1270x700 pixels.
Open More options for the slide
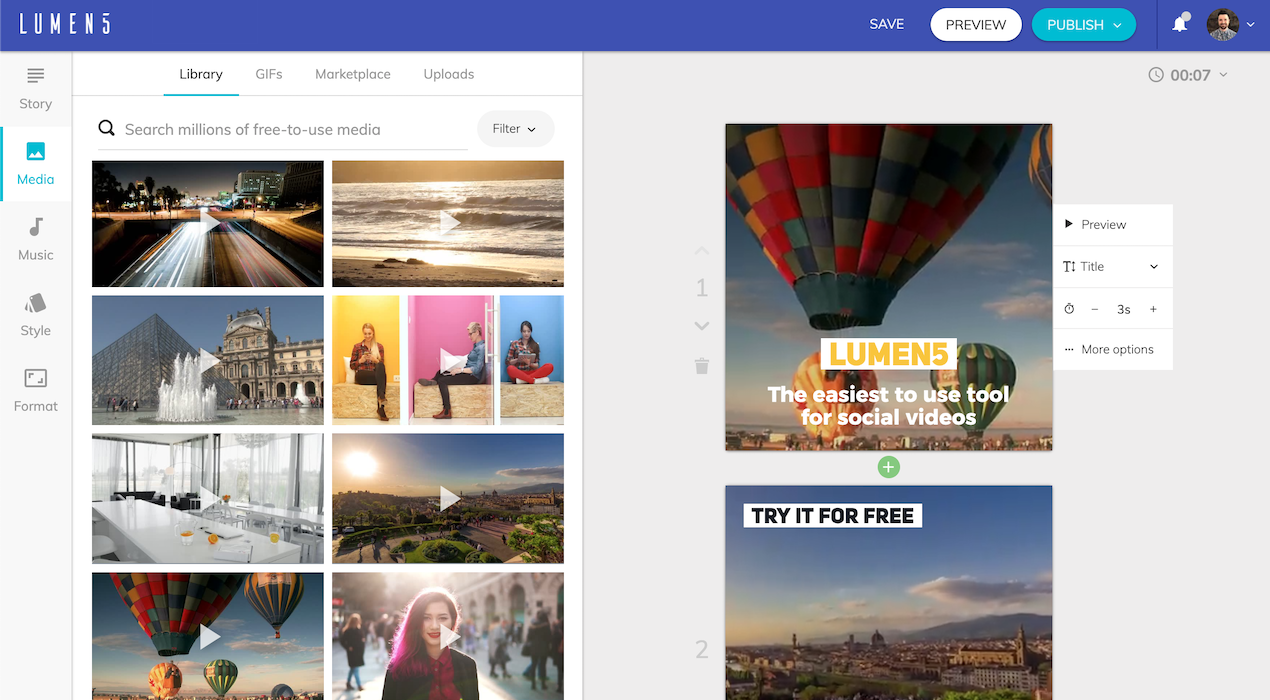coord(1112,350)
